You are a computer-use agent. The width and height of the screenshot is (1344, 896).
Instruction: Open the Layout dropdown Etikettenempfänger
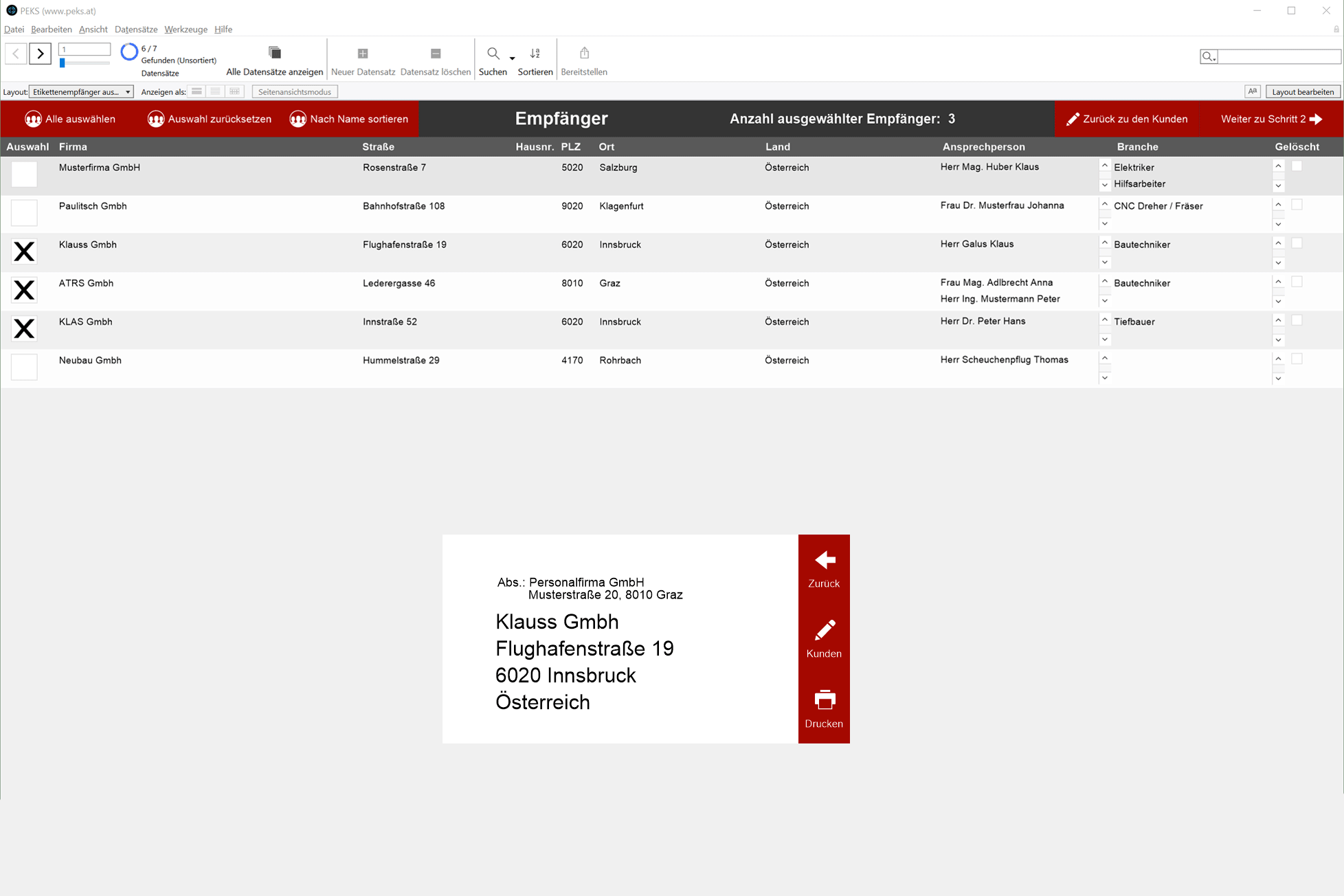(81, 92)
